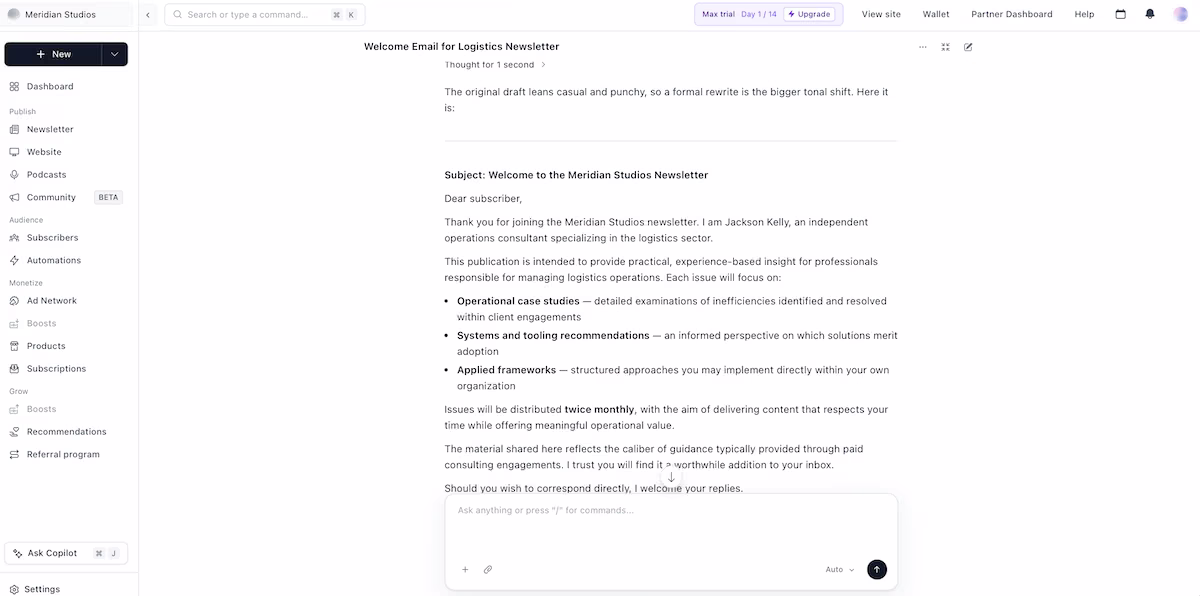The image size is (1200, 596).
Task: Open the Meridian Studios workspace switcher
Action: (x=67, y=14)
